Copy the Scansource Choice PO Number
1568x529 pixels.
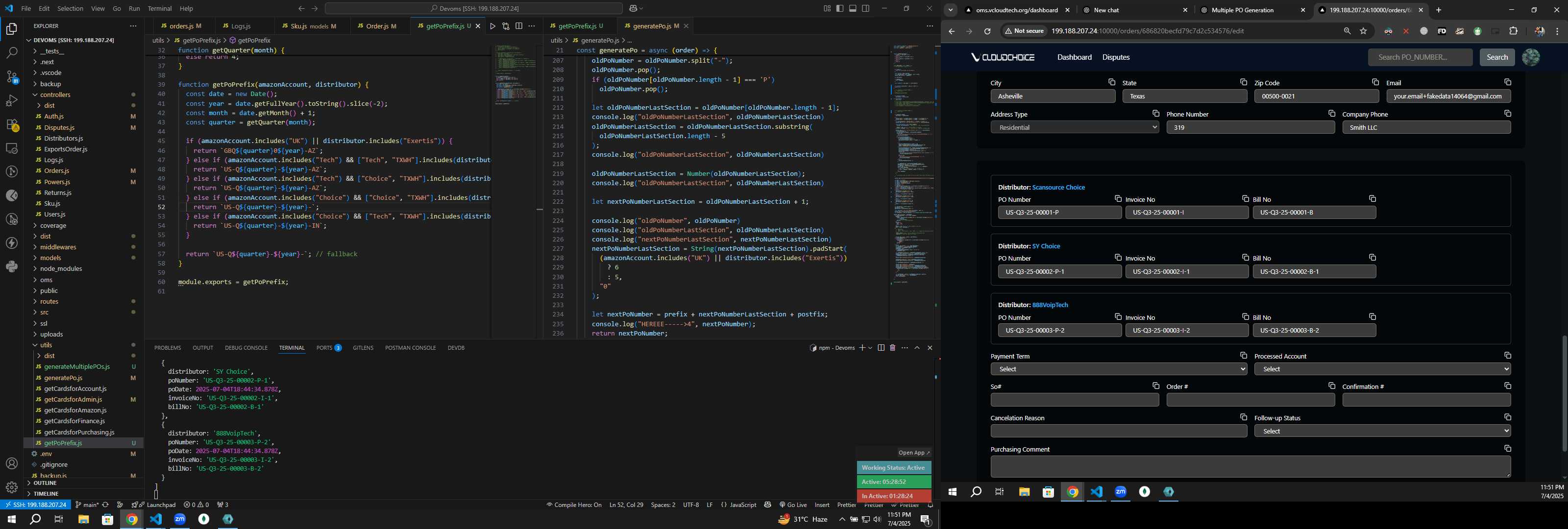coord(1118,199)
